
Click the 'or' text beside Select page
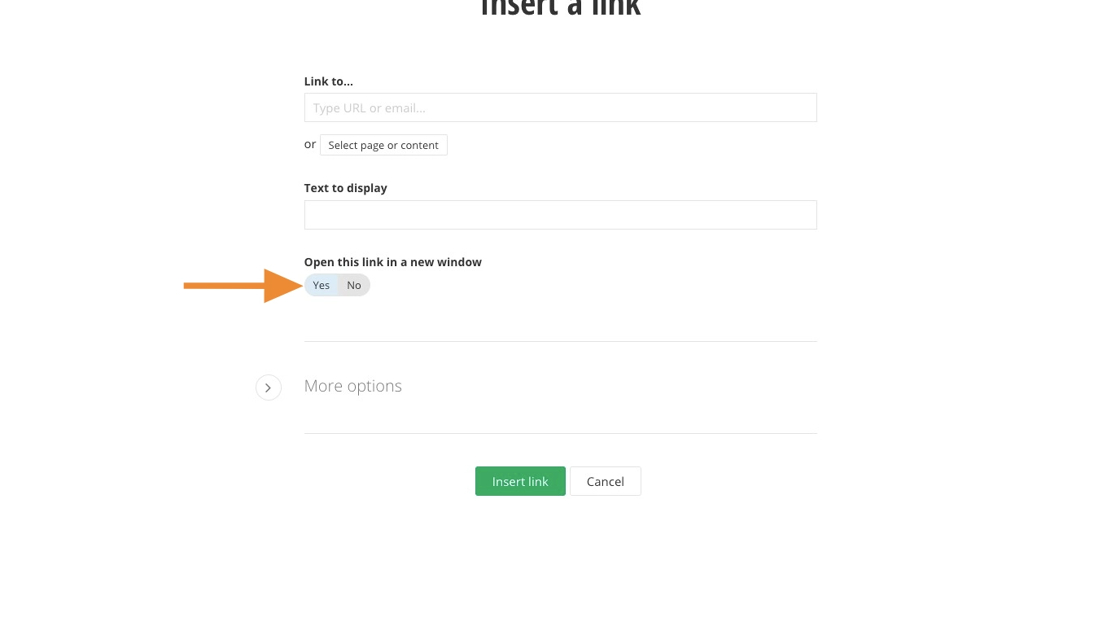point(310,144)
